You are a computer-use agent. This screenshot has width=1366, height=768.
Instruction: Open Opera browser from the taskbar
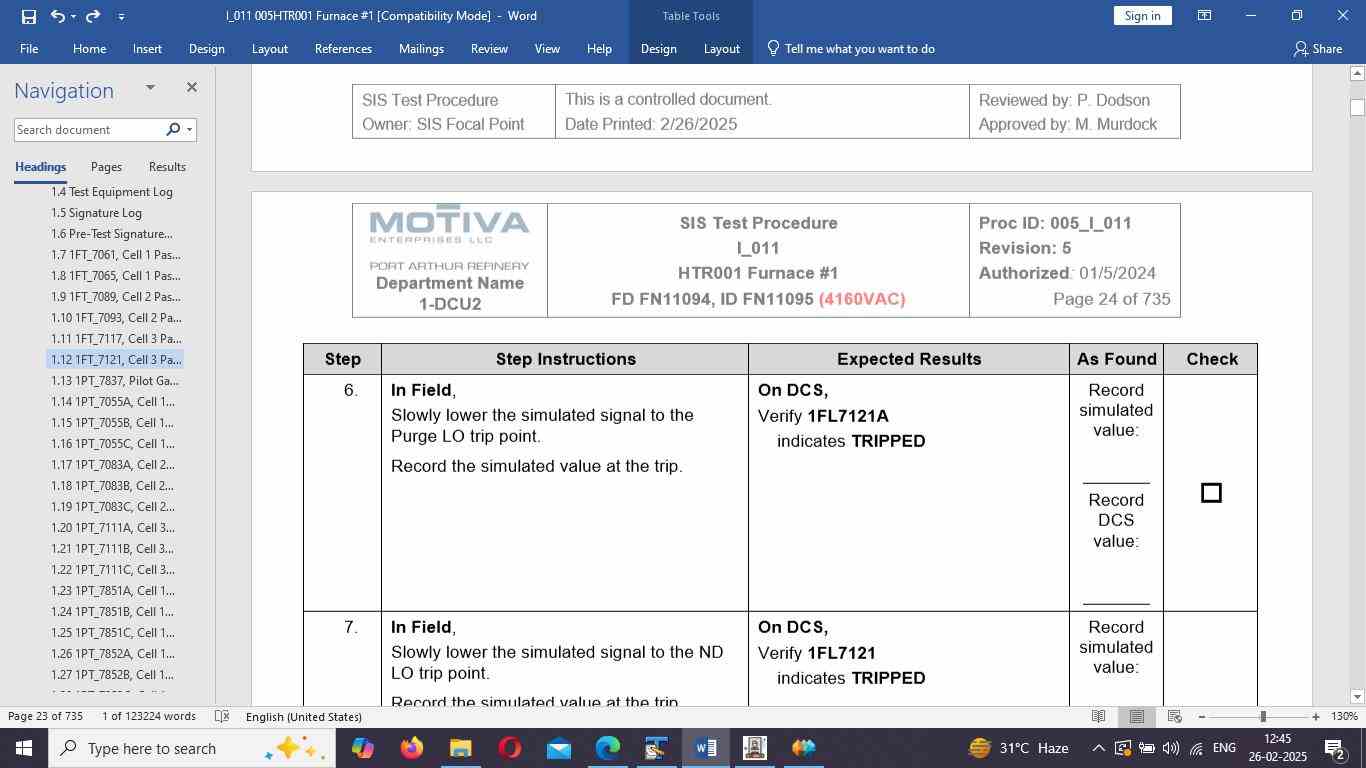[509, 748]
